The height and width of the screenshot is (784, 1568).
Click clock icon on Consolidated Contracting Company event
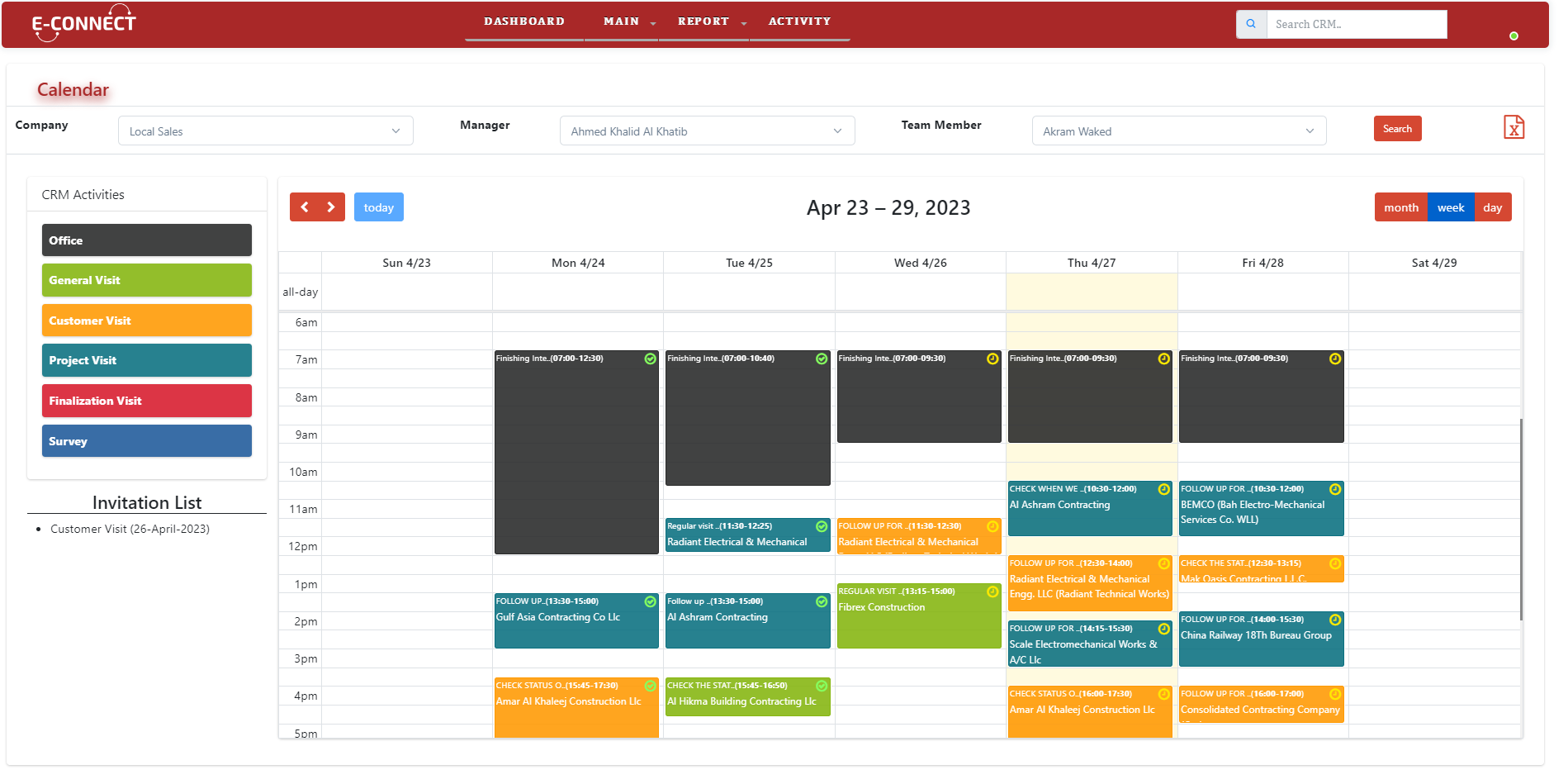(x=1335, y=694)
